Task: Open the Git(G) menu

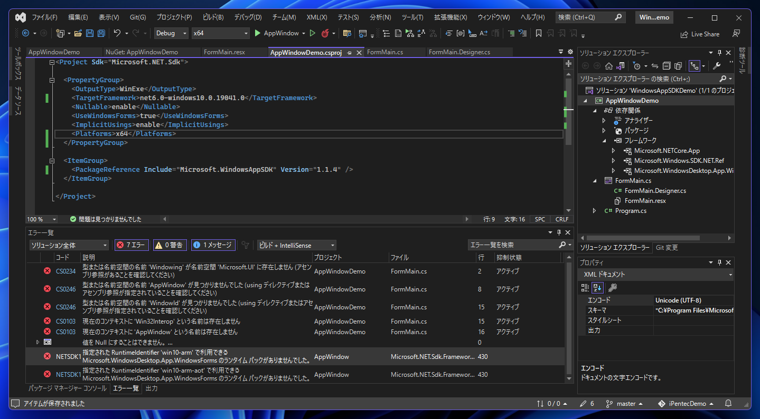Action: click(x=138, y=17)
